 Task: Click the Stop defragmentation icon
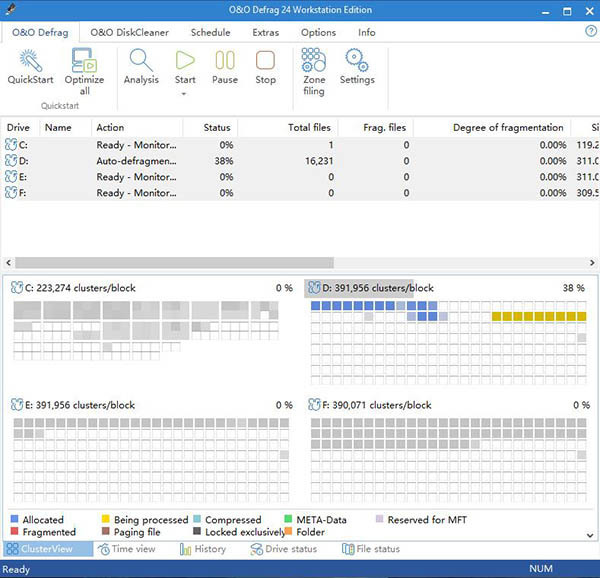coord(265,60)
